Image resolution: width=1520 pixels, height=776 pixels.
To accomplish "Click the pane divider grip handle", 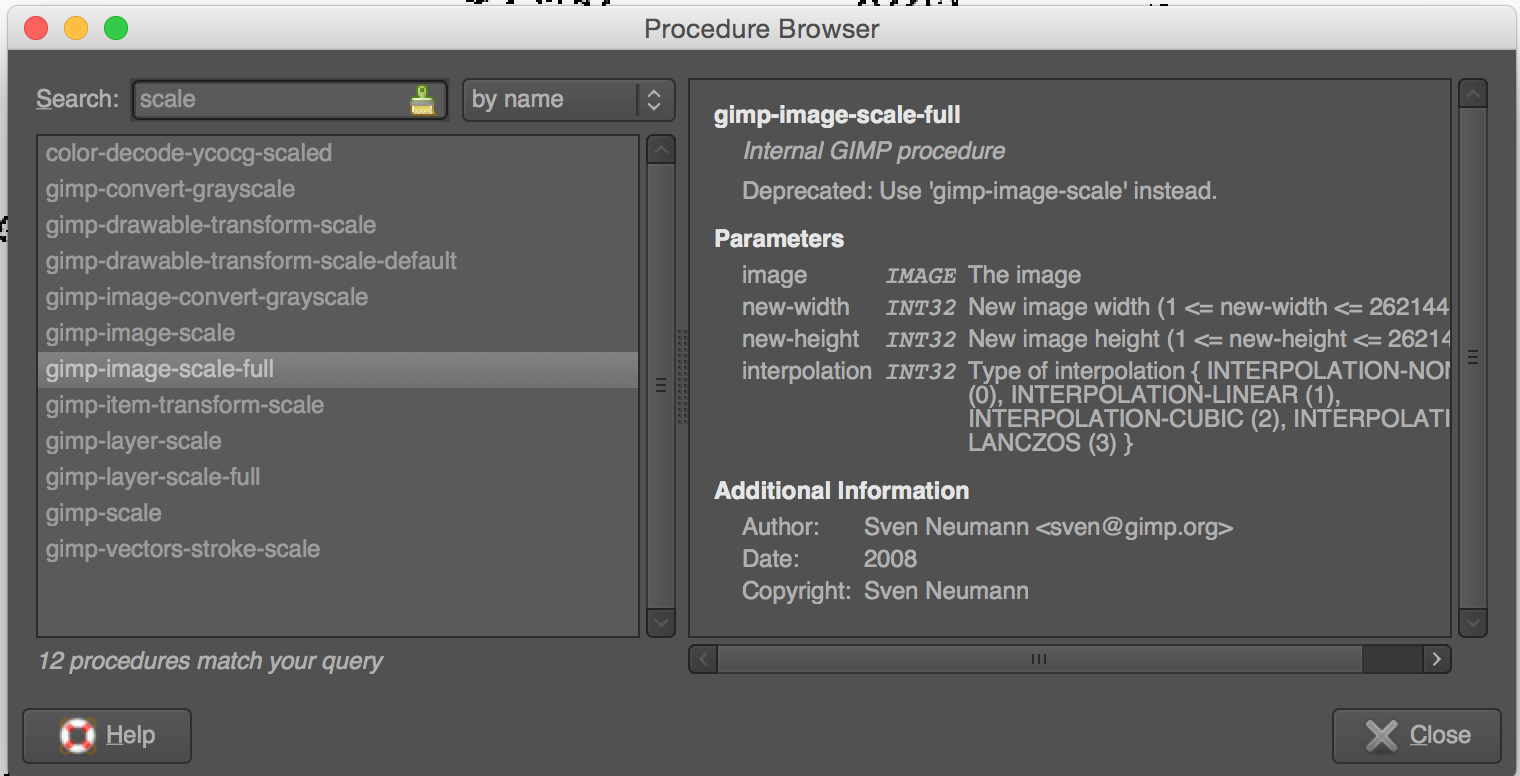I will [x=683, y=377].
